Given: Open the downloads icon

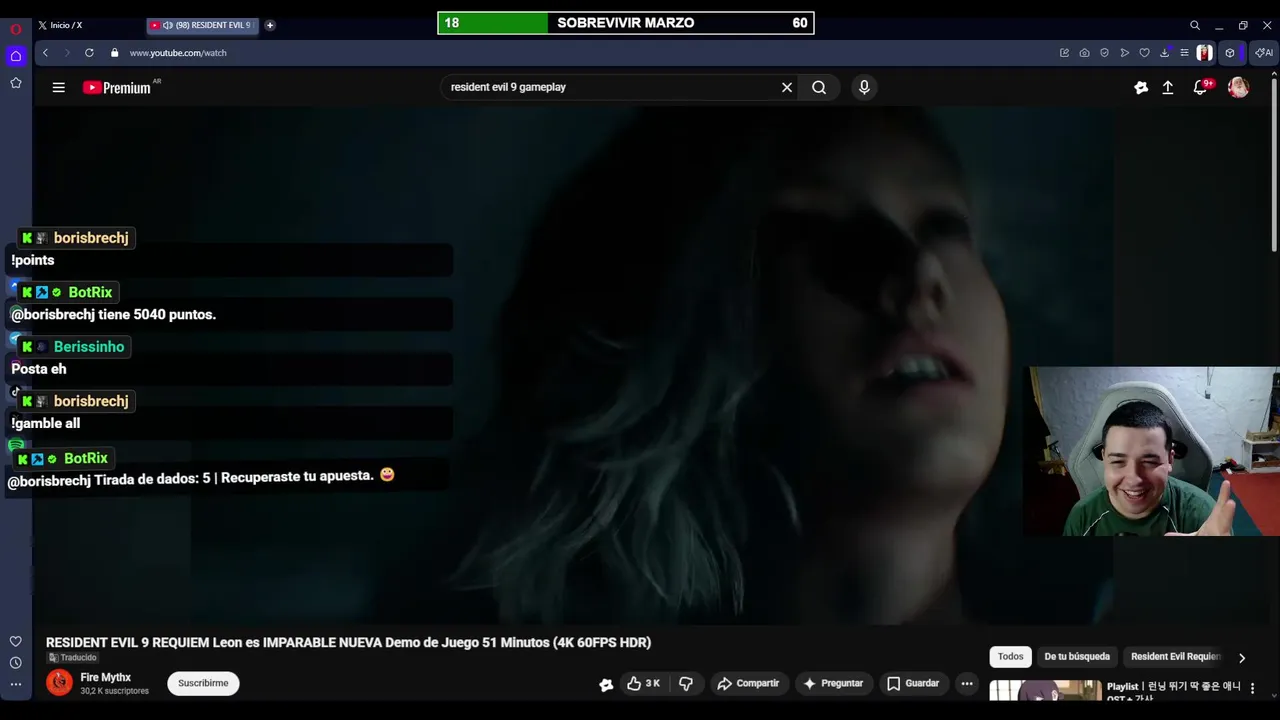Looking at the screenshot, I should (x=1164, y=53).
